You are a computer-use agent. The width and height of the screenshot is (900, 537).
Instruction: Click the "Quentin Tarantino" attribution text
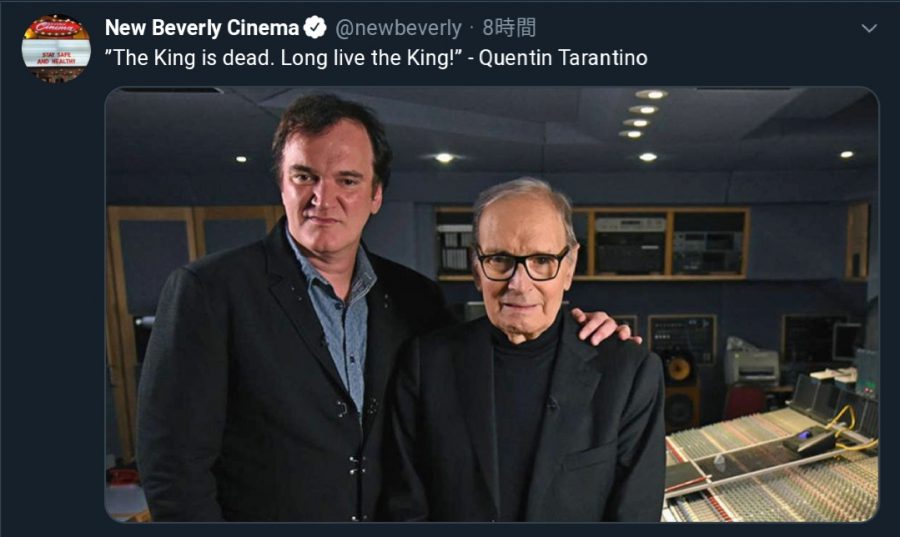[563, 58]
